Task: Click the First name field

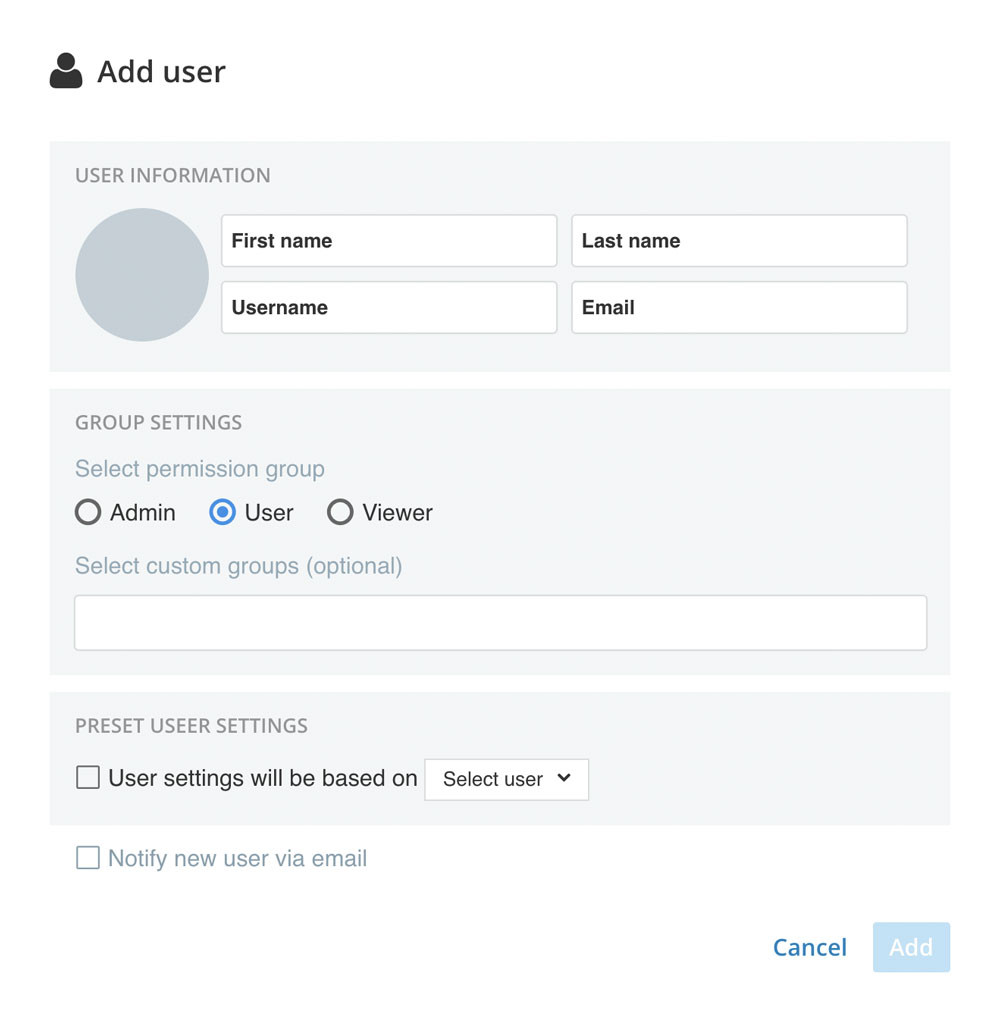Action: 389,241
